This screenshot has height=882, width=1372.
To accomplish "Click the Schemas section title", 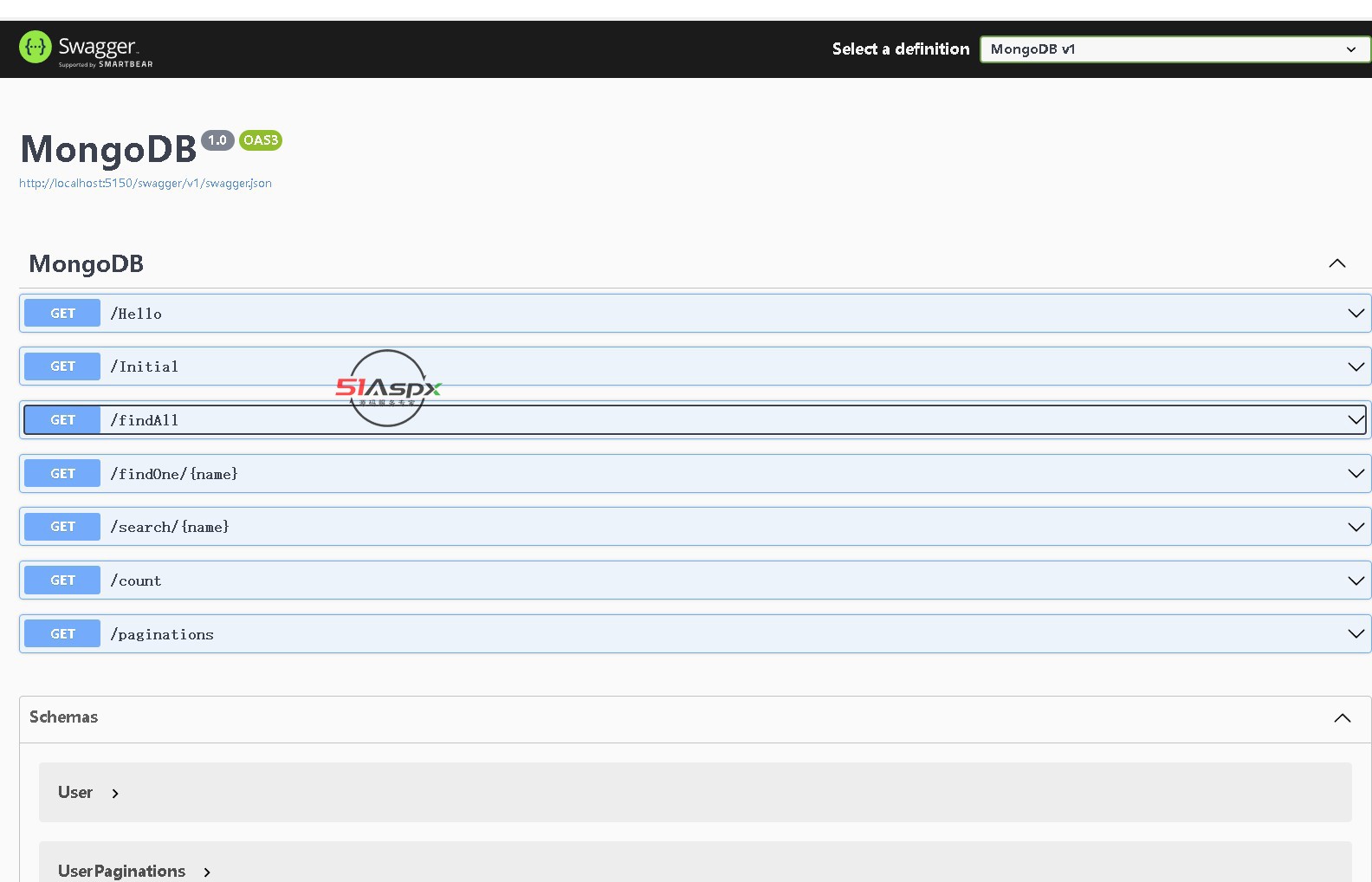I will (64, 717).
